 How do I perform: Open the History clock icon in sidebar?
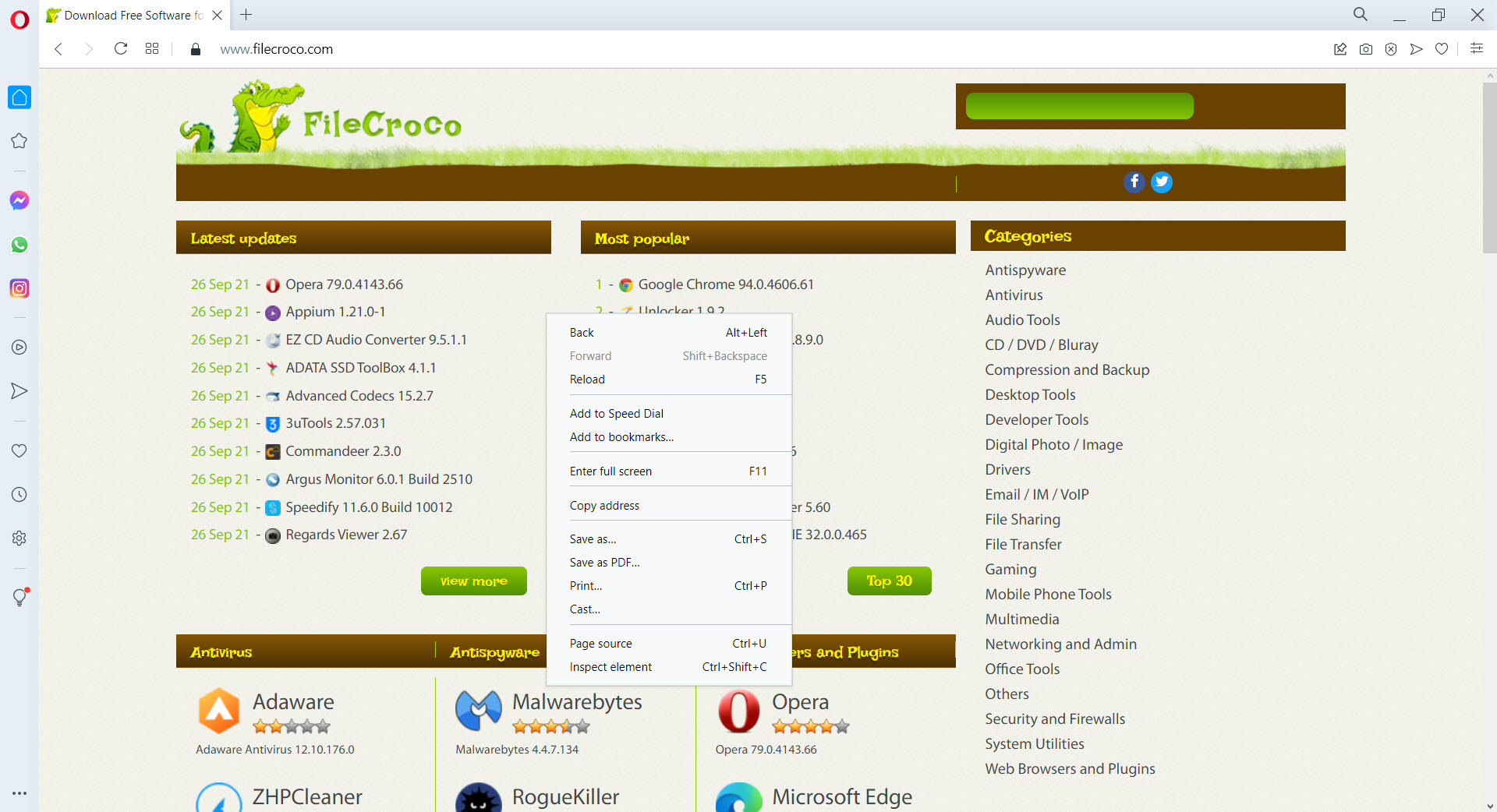pyautogui.click(x=19, y=495)
